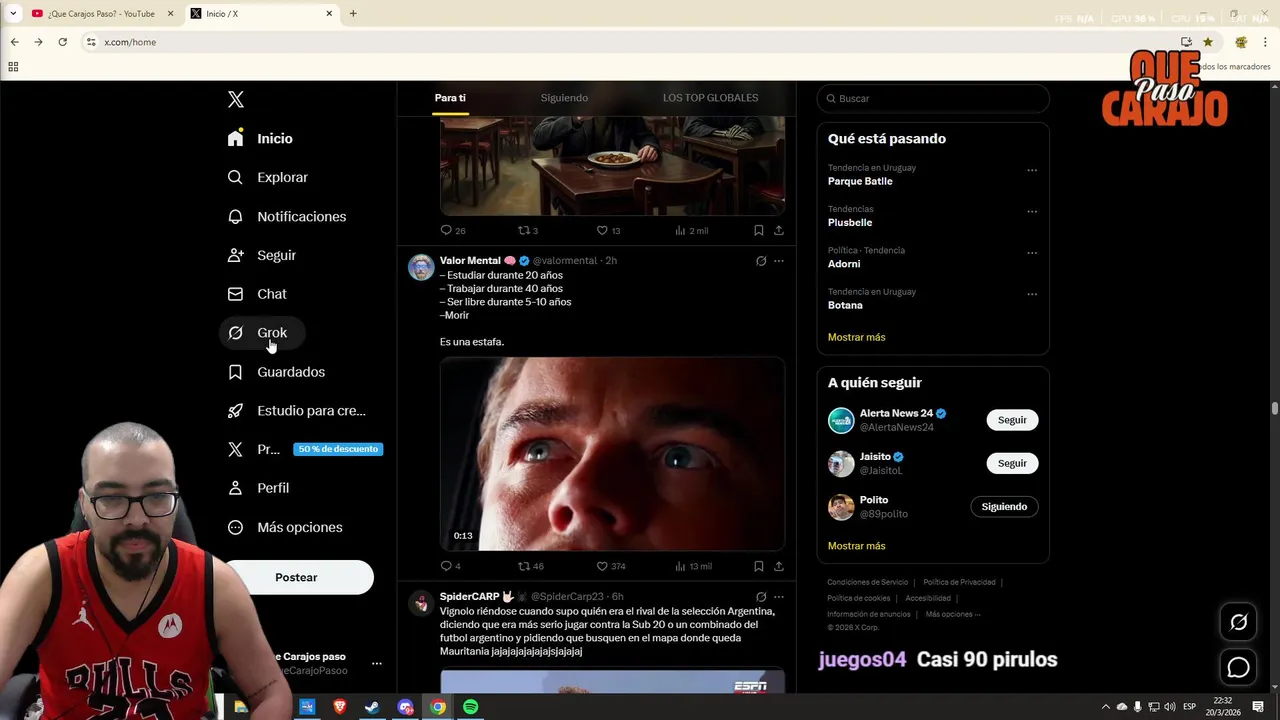The width and height of the screenshot is (1280, 720).
Task: Like the Valor Mental post with 374 likes
Action: click(x=611, y=566)
